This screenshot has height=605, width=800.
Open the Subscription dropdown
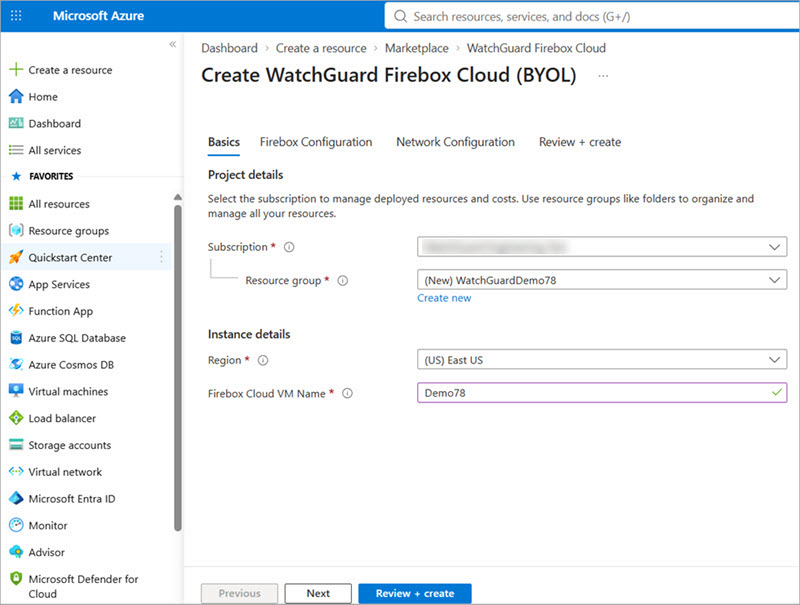tap(602, 247)
